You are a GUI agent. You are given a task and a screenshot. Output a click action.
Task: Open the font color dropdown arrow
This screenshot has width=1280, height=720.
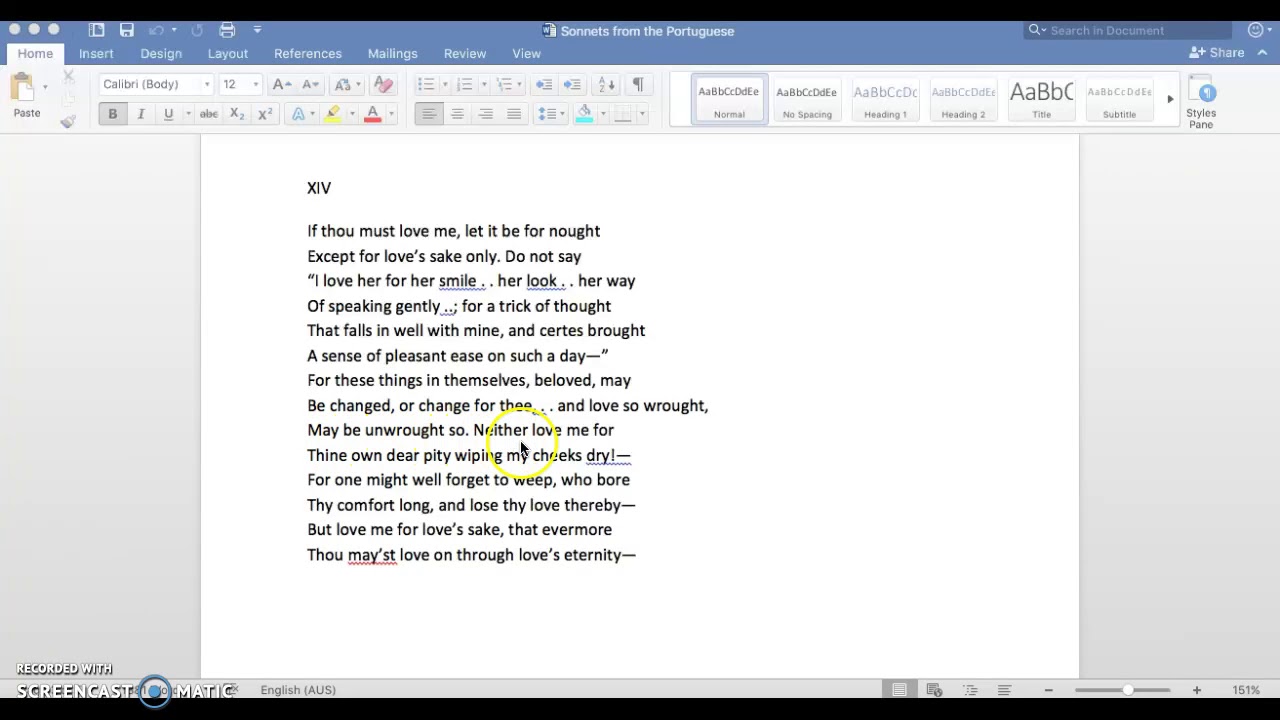point(390,114)
